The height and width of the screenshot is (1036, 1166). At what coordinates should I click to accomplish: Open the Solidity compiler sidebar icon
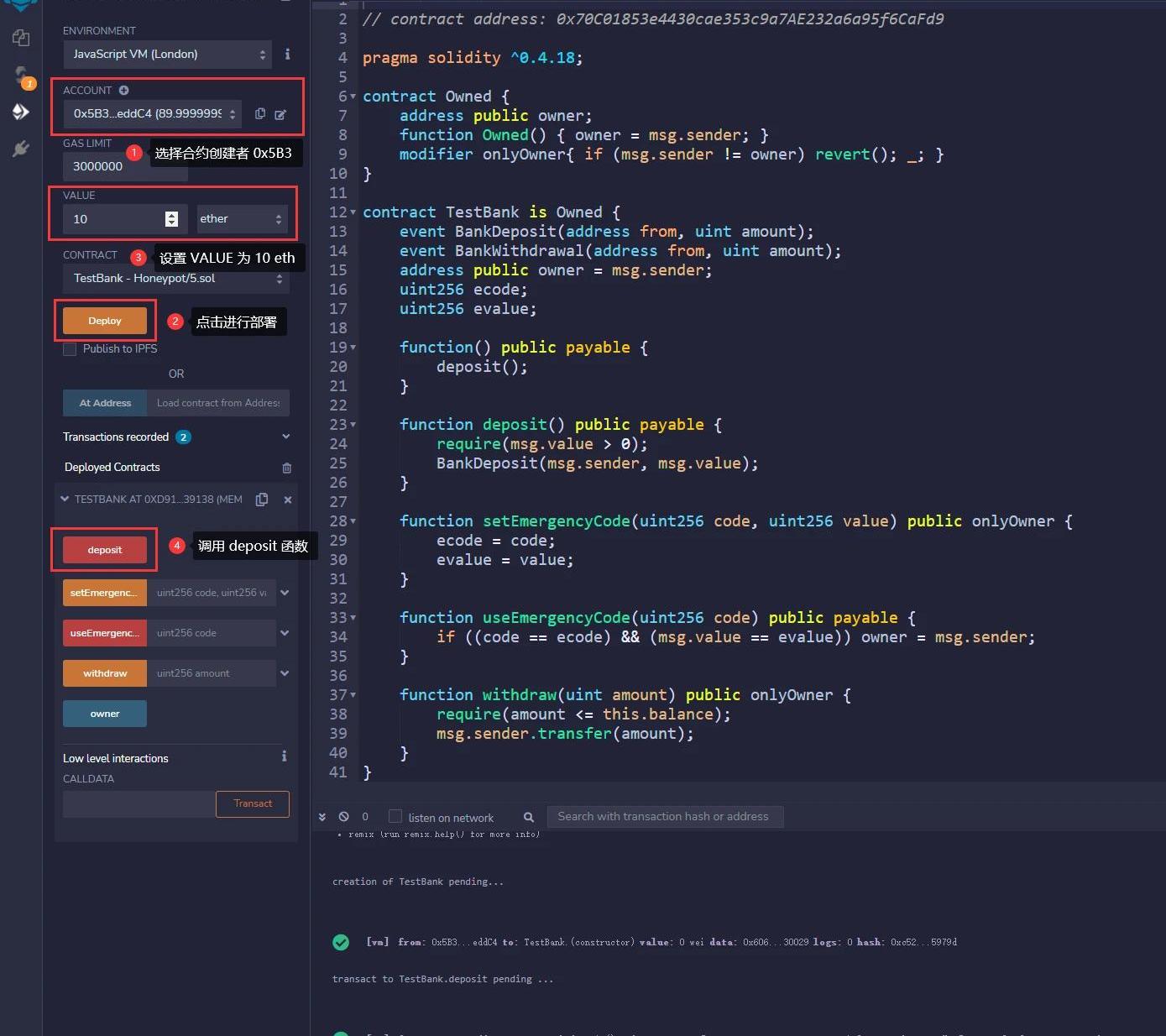(x=22, y=76)
